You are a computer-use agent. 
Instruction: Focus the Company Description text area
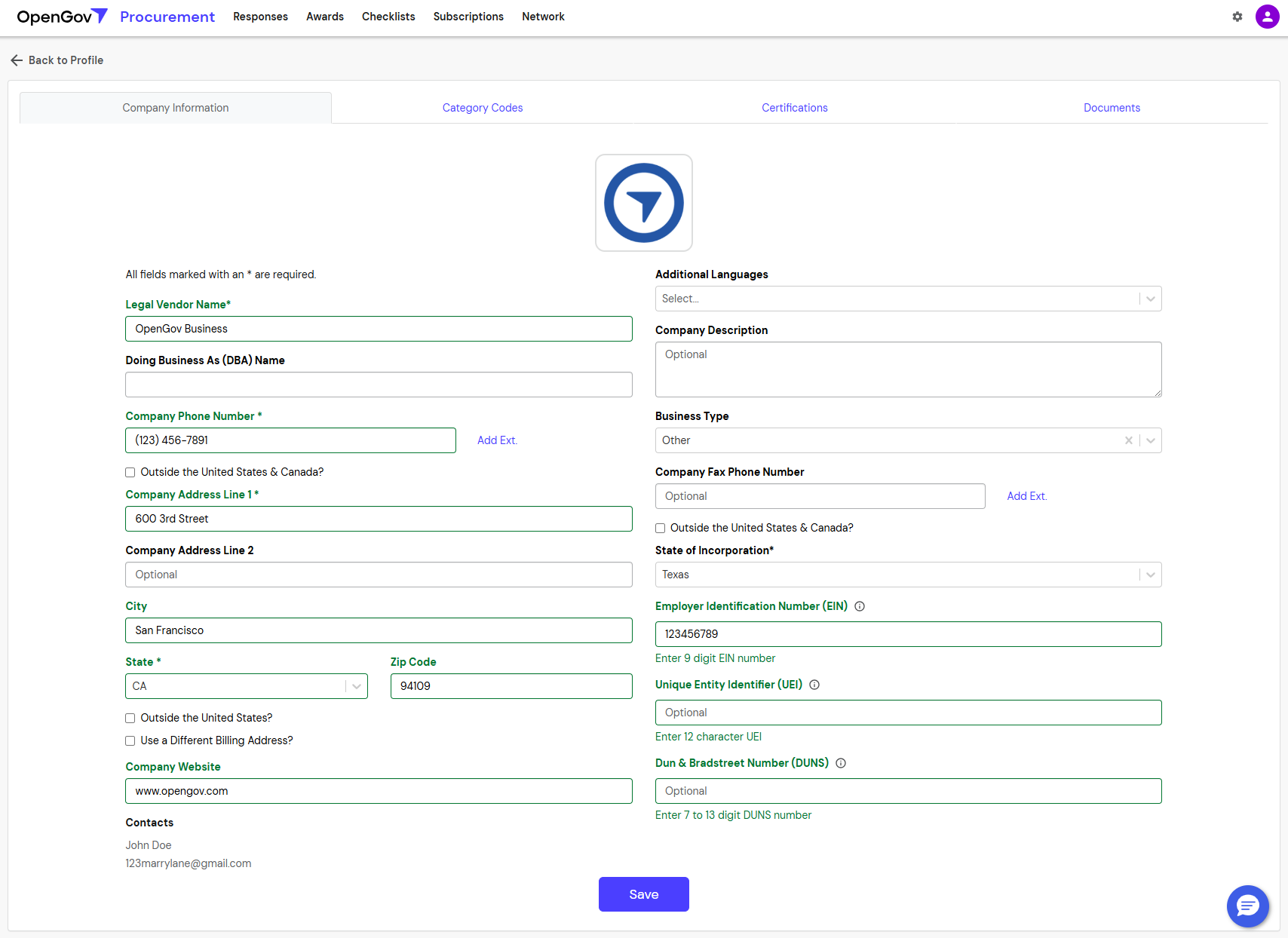pyautogui.click(x=909, y=369)
